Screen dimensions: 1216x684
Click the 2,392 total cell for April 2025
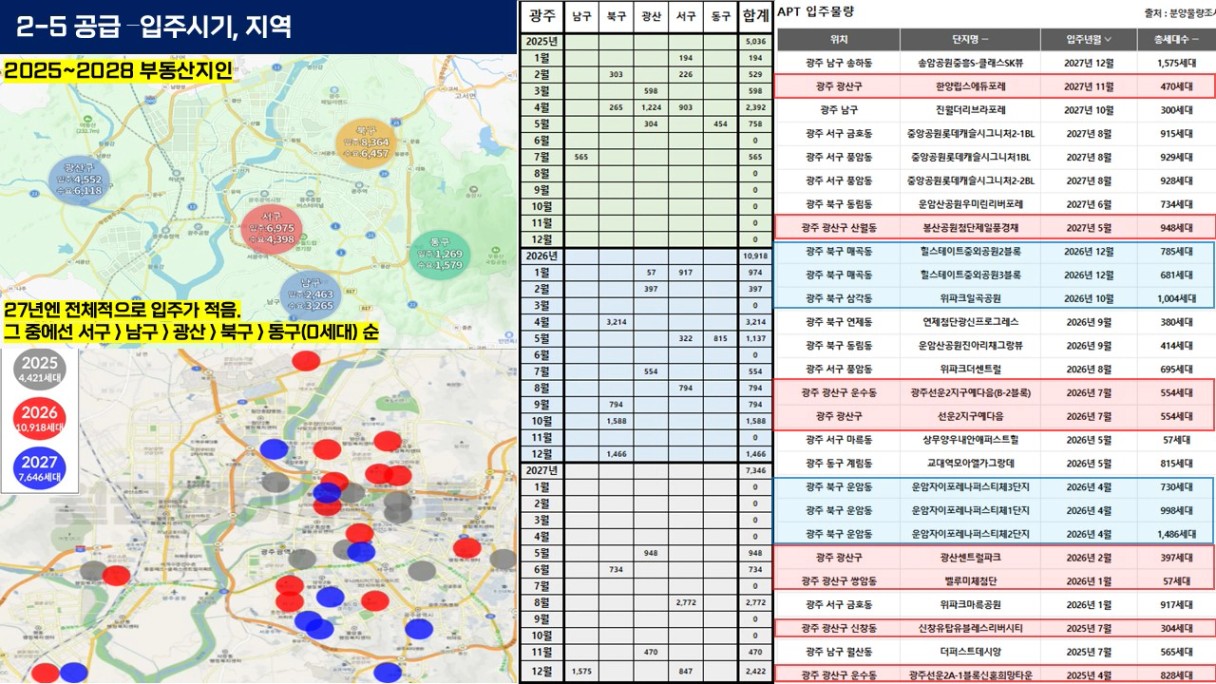pyautogui.click(x=755, y=108)
